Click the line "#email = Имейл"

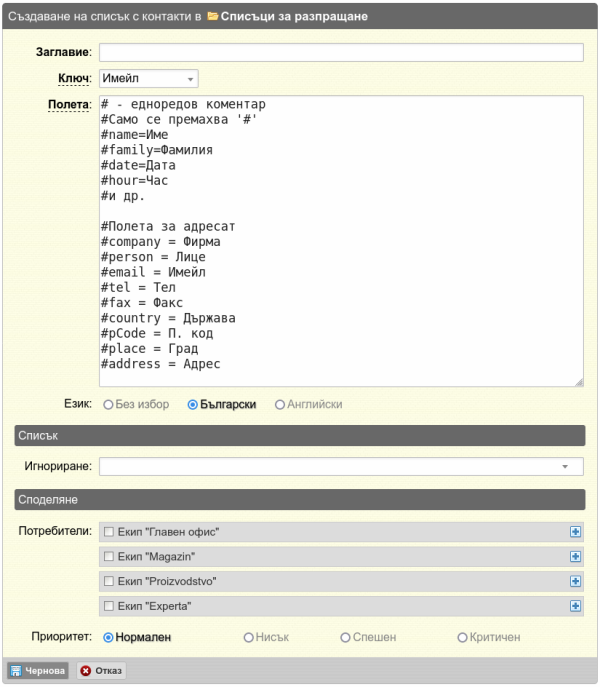pyautogui.click(x=153, y=272)
